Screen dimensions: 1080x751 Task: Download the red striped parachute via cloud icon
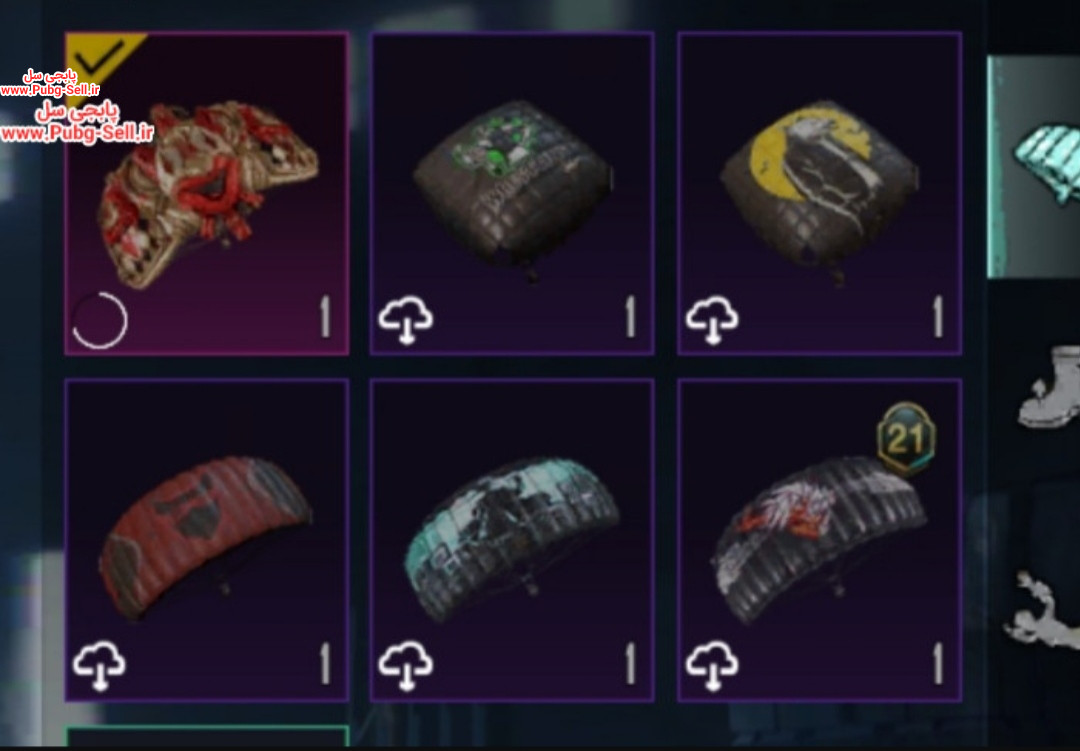[x=100, y=666]
